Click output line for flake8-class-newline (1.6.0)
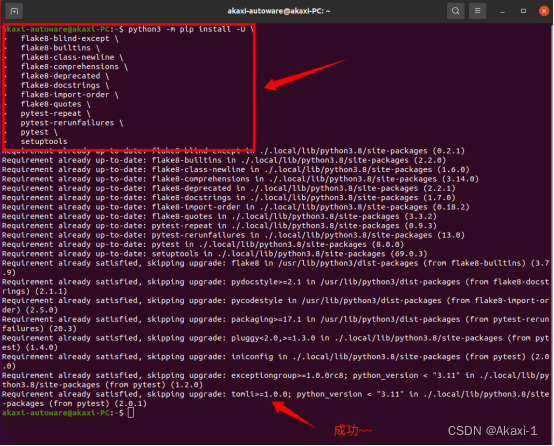Viewport: 554px width, 446px height. click(236, 170)
